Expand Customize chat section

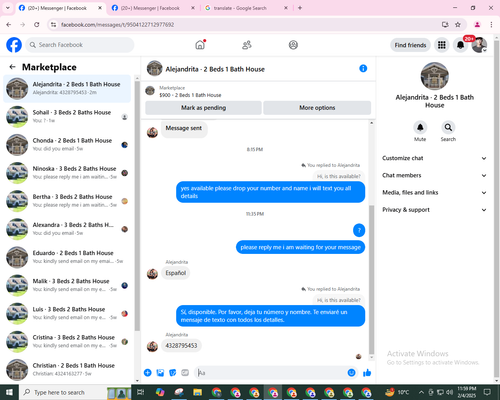[434, 158]
